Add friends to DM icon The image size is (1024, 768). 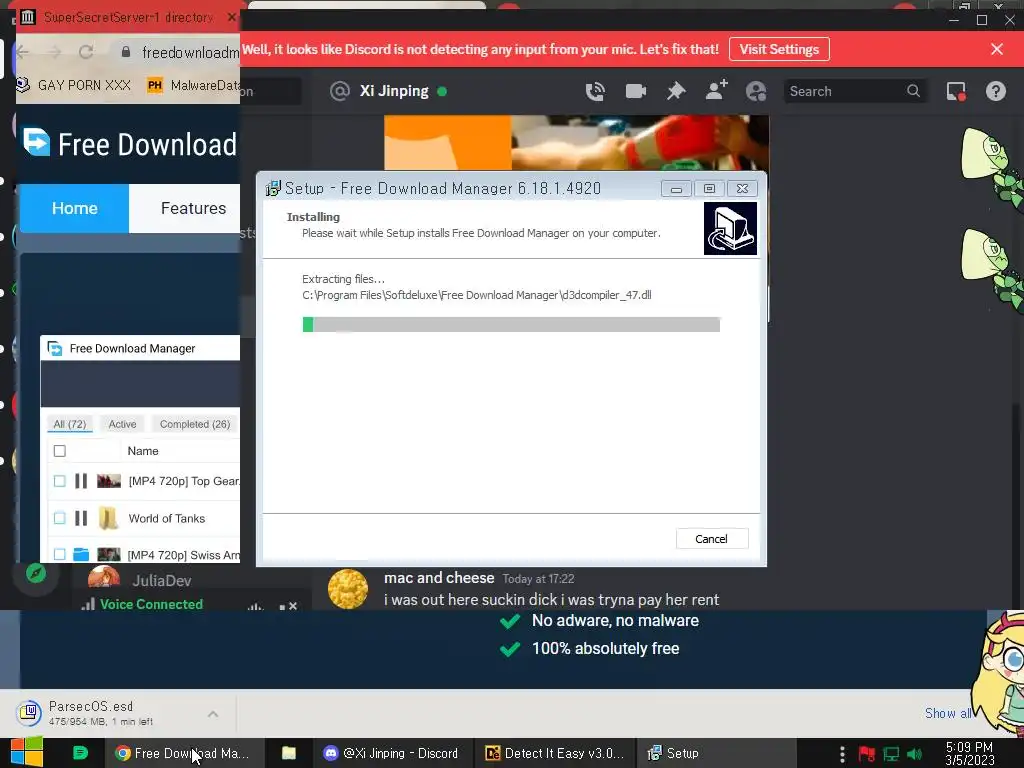click(716, 90)
